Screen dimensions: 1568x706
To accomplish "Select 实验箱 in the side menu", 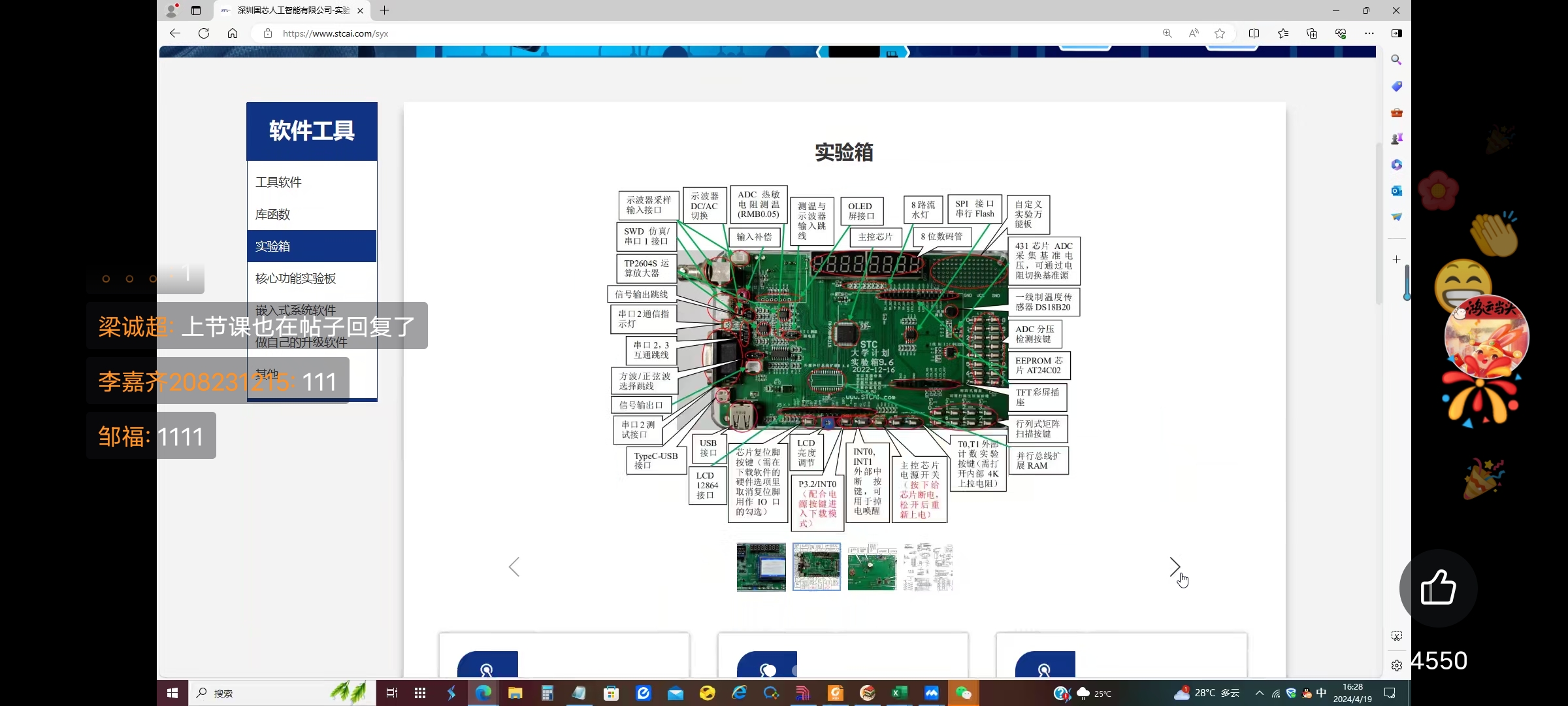I will tap(312, 246).
